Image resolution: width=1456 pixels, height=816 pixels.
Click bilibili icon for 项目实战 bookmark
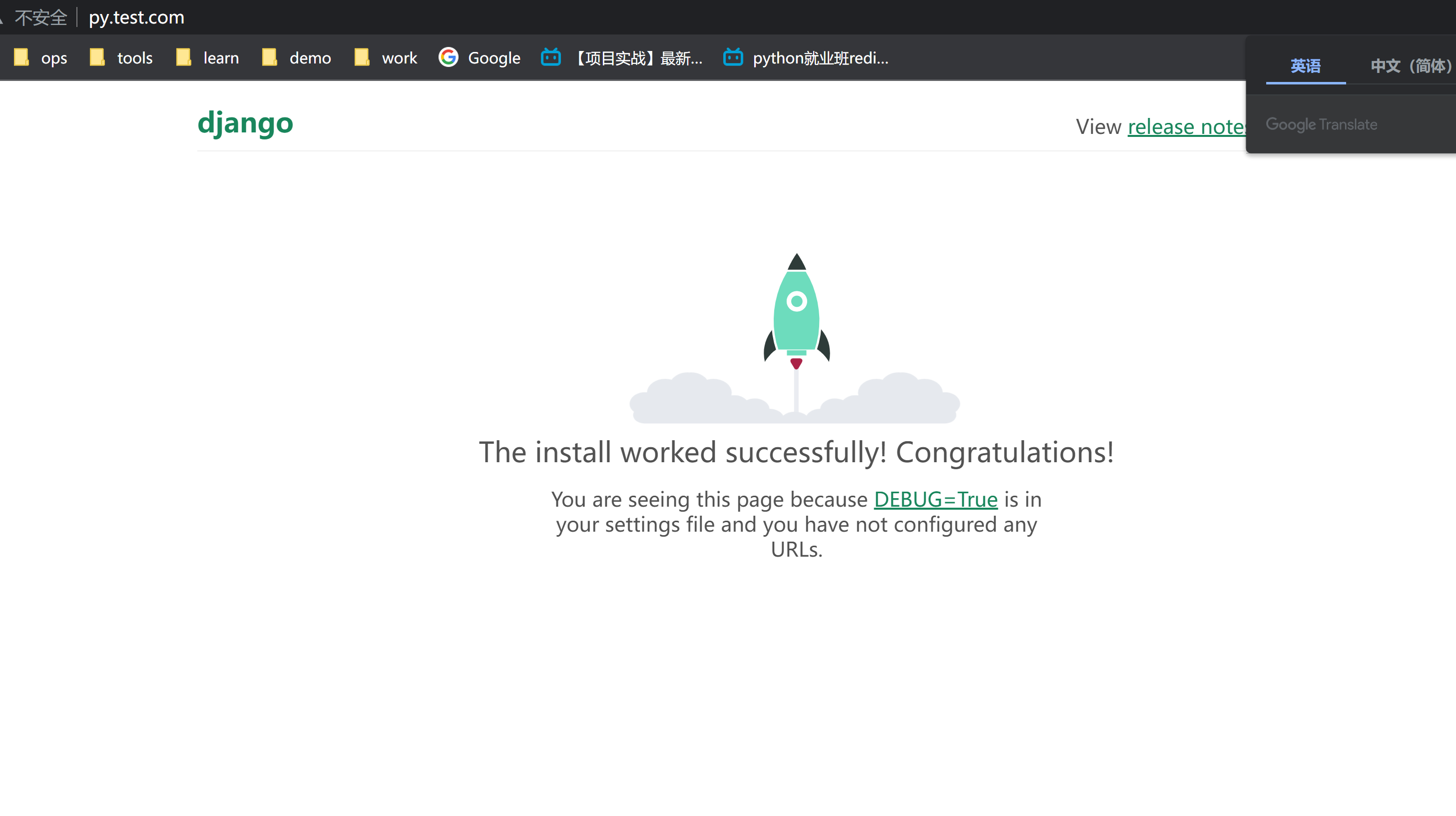tap(550, 57)
